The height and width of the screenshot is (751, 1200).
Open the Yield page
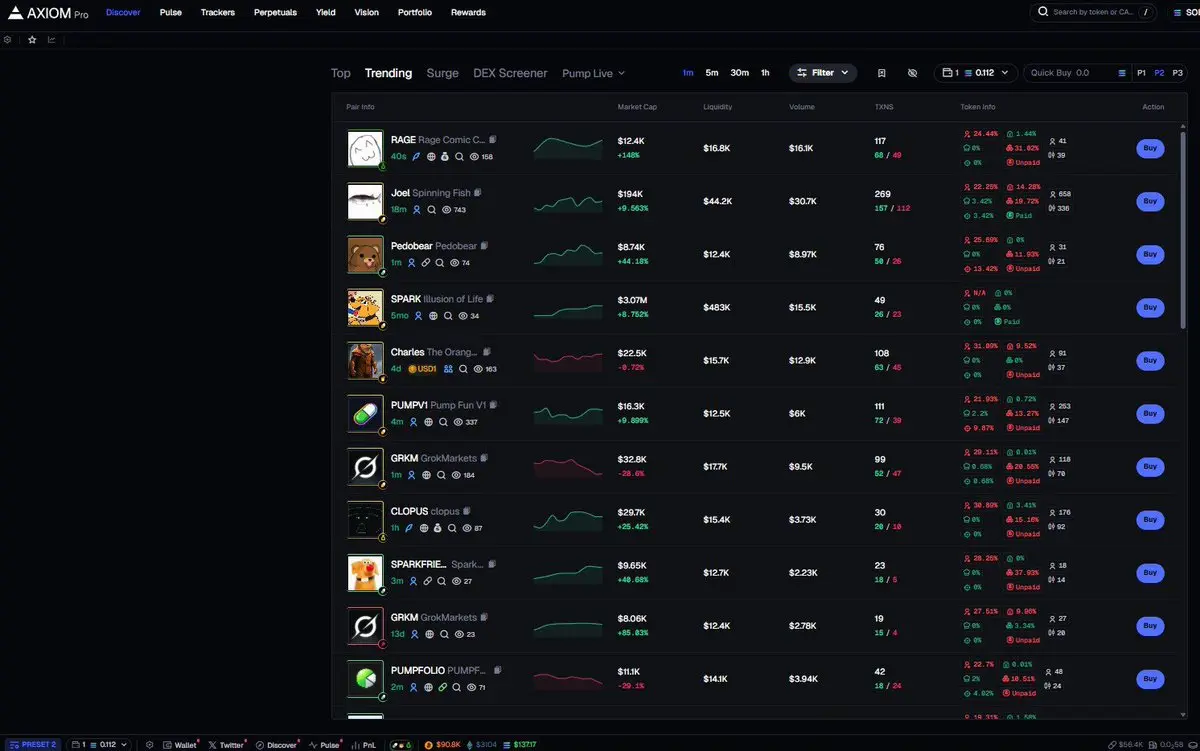coord(326,13)
